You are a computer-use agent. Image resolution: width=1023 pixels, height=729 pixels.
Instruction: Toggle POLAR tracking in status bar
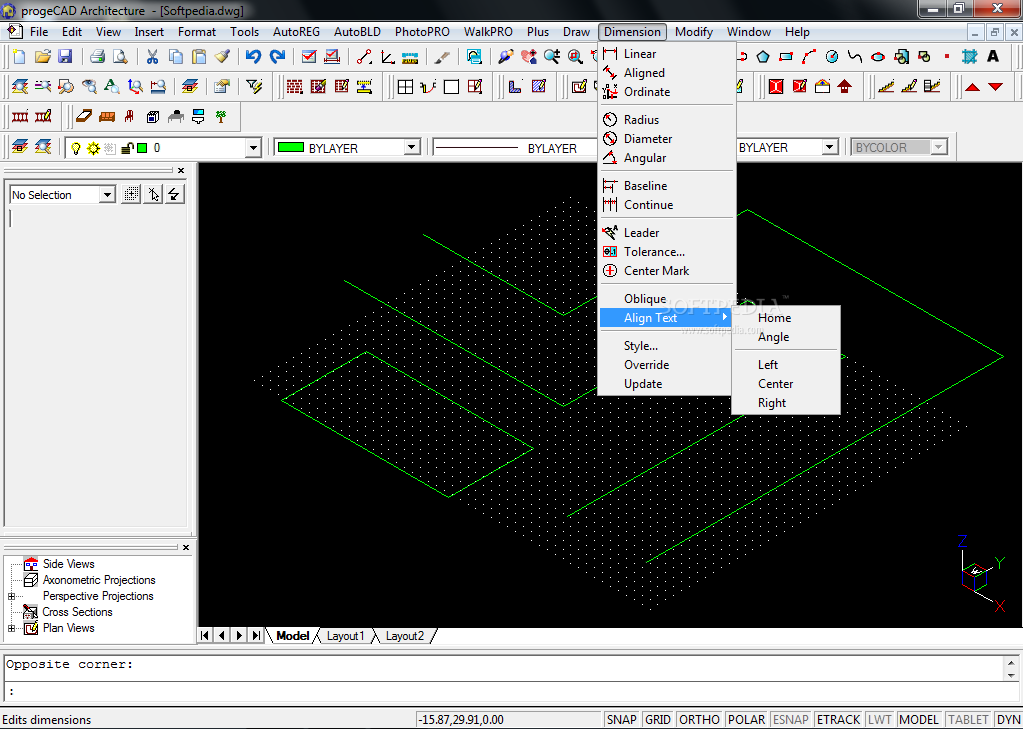[x=746, y=719]
